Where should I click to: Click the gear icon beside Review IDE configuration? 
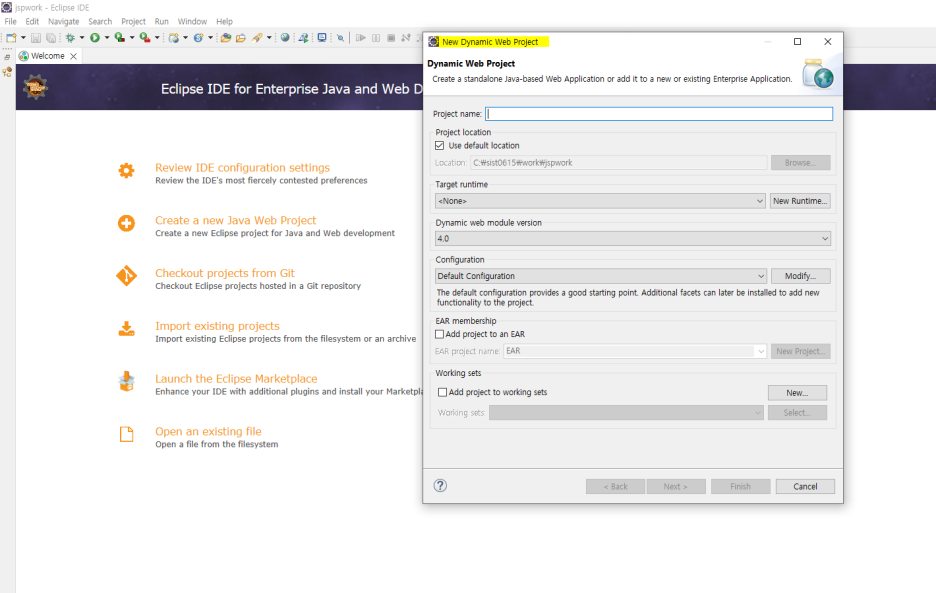click(x=126, y=171)
